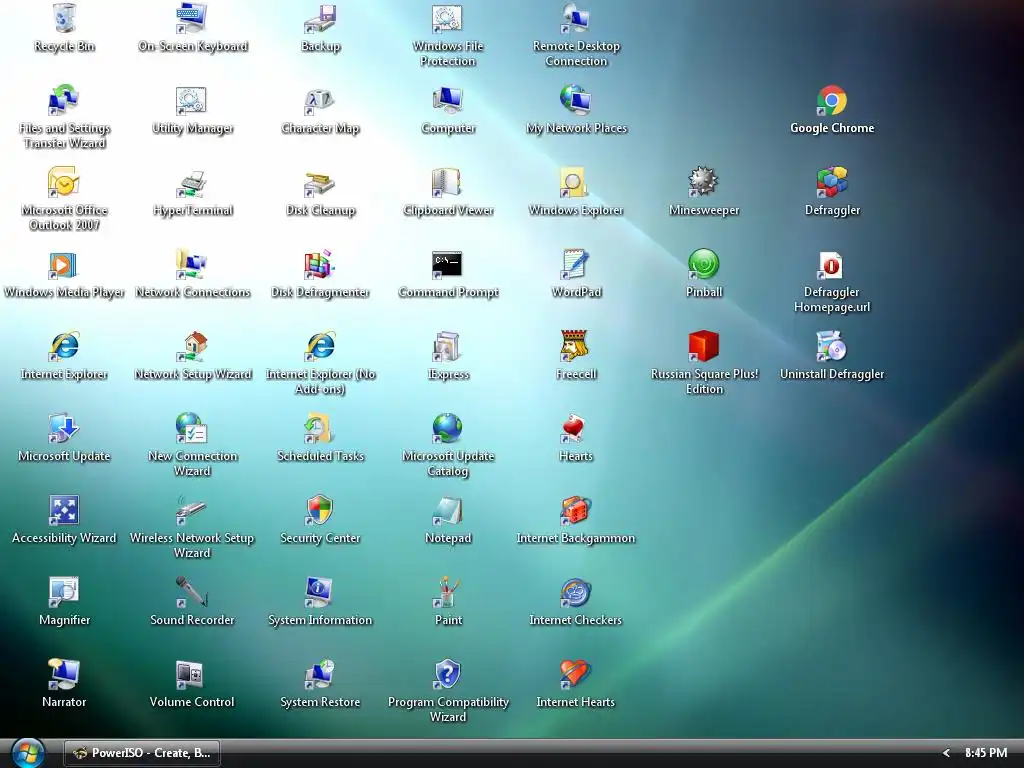Click Uninstall Defraggler shortcut
Image resolution: width=1024 pixels, height=768 pixels.
[x=832, y=346]
